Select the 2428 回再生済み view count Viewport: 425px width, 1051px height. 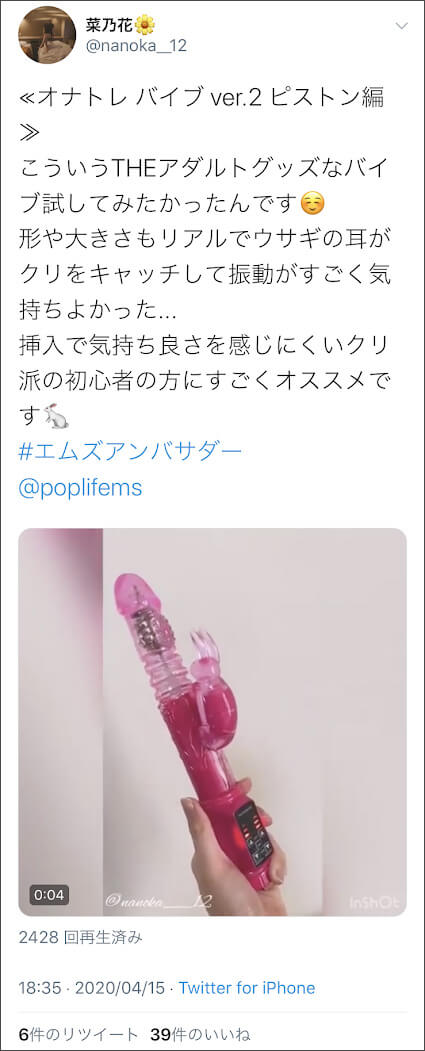[x=80, y=937]
